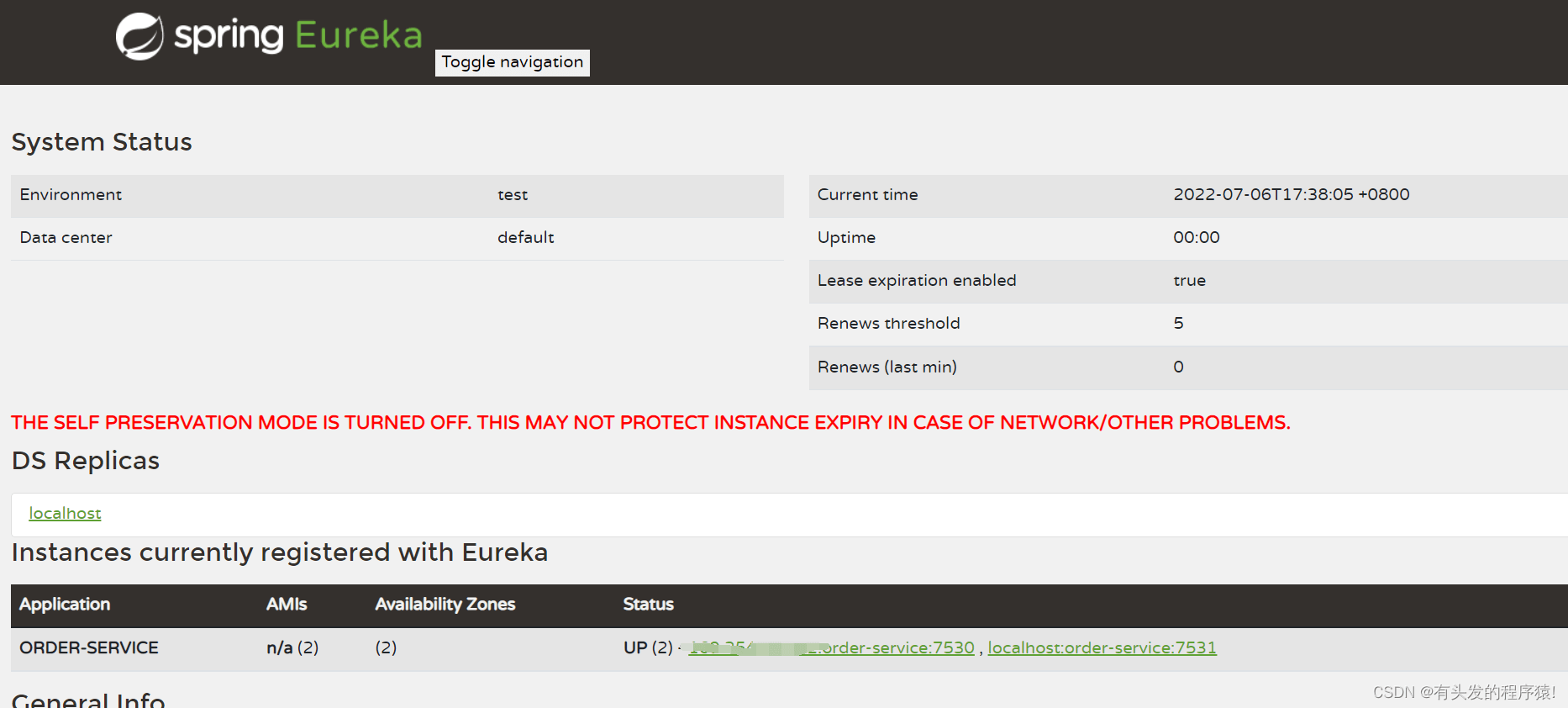
Task: Click the Renews (last min) label
Action: click(x=887, y=367)
